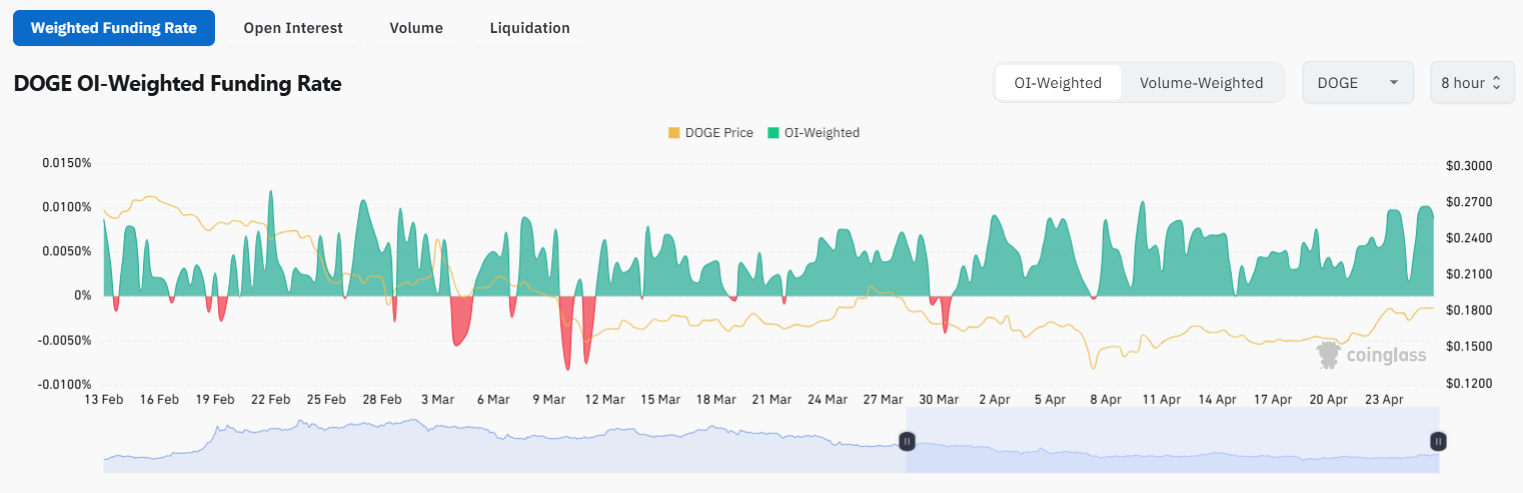Open the Liquidation tab

click(530, 28)
